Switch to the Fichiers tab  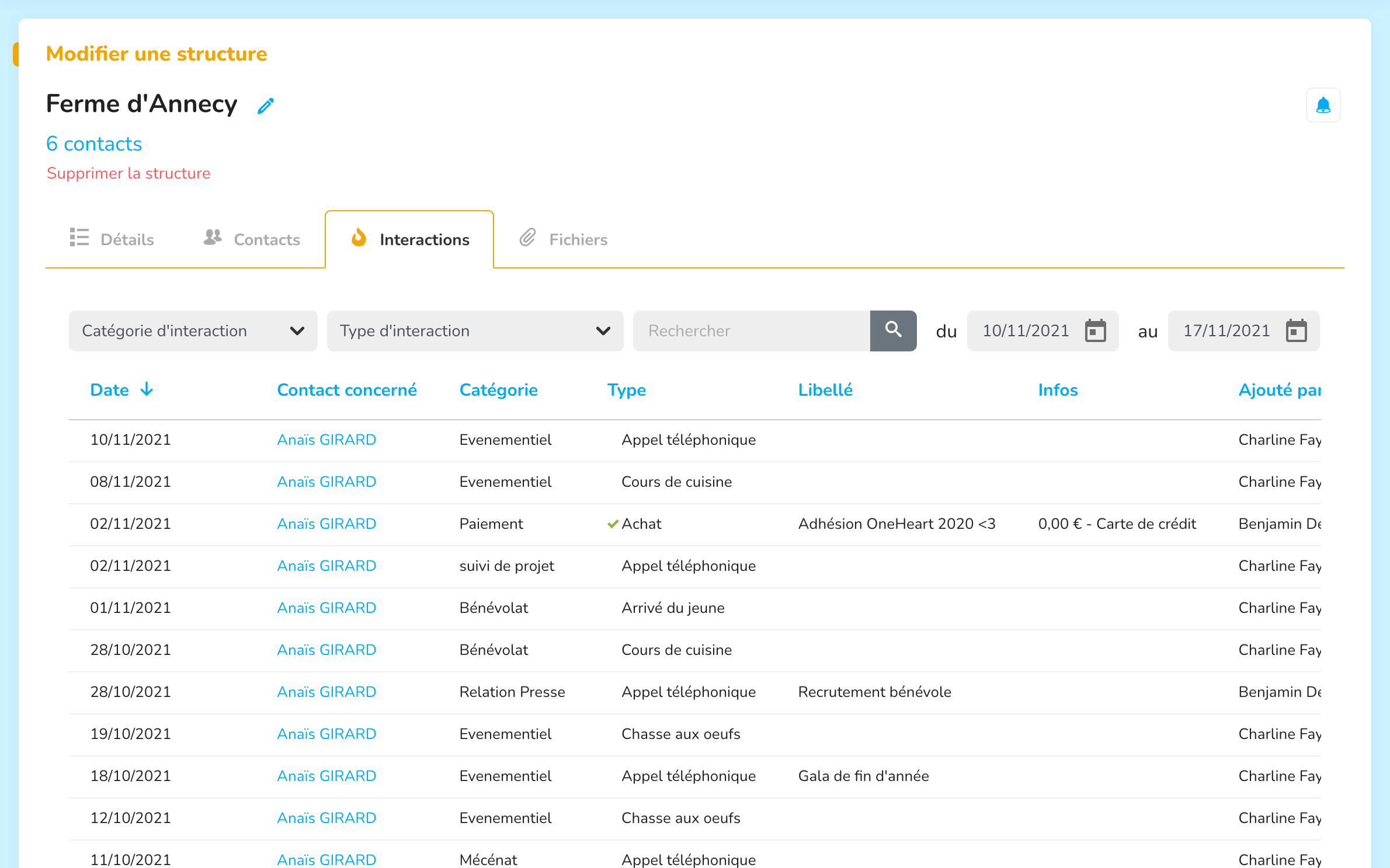click(564, 239)
